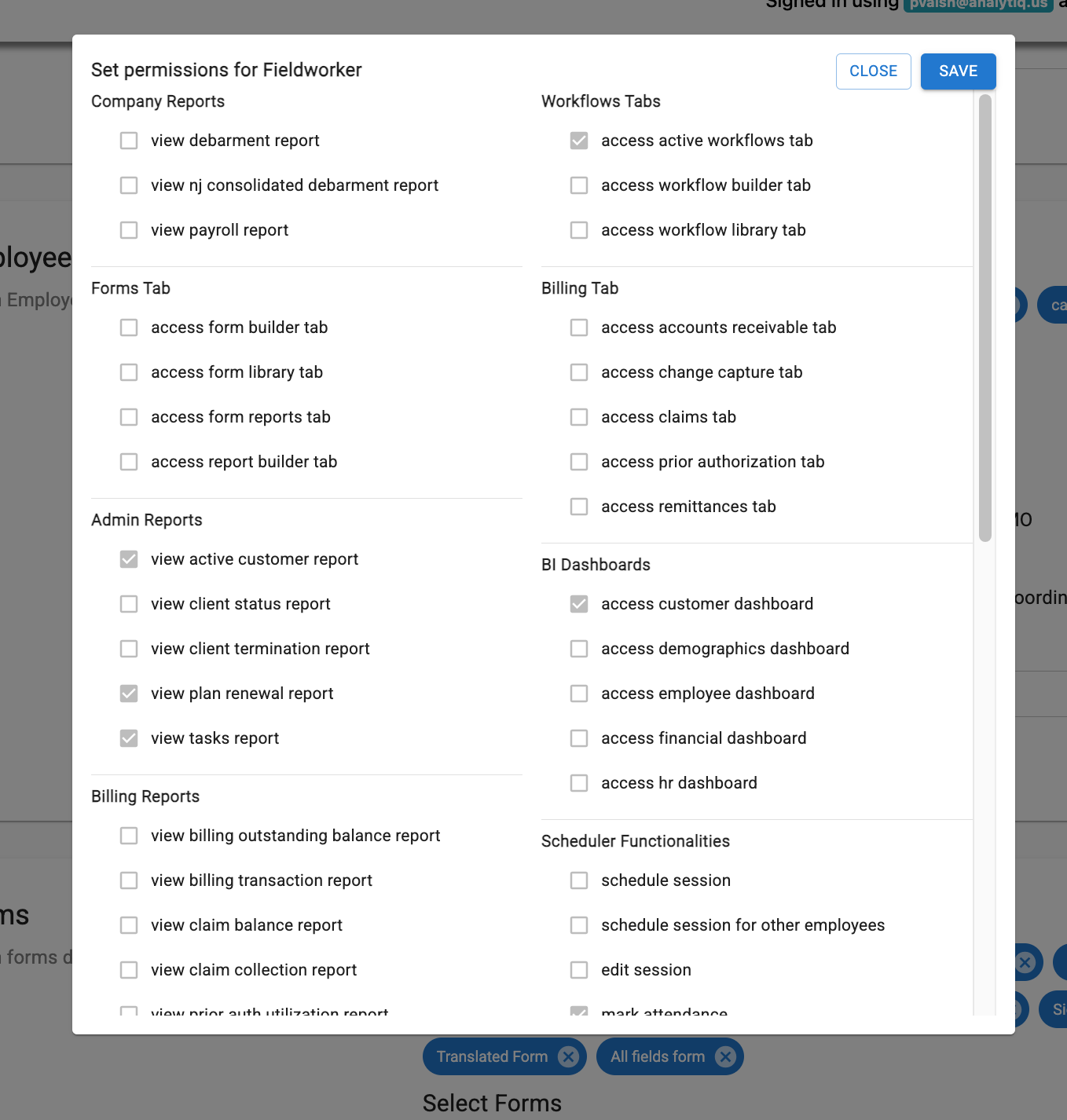This screenshot has height=1120, width=1067.
Task: Select access hr dashboard checkbox
Action: (579, 783)
